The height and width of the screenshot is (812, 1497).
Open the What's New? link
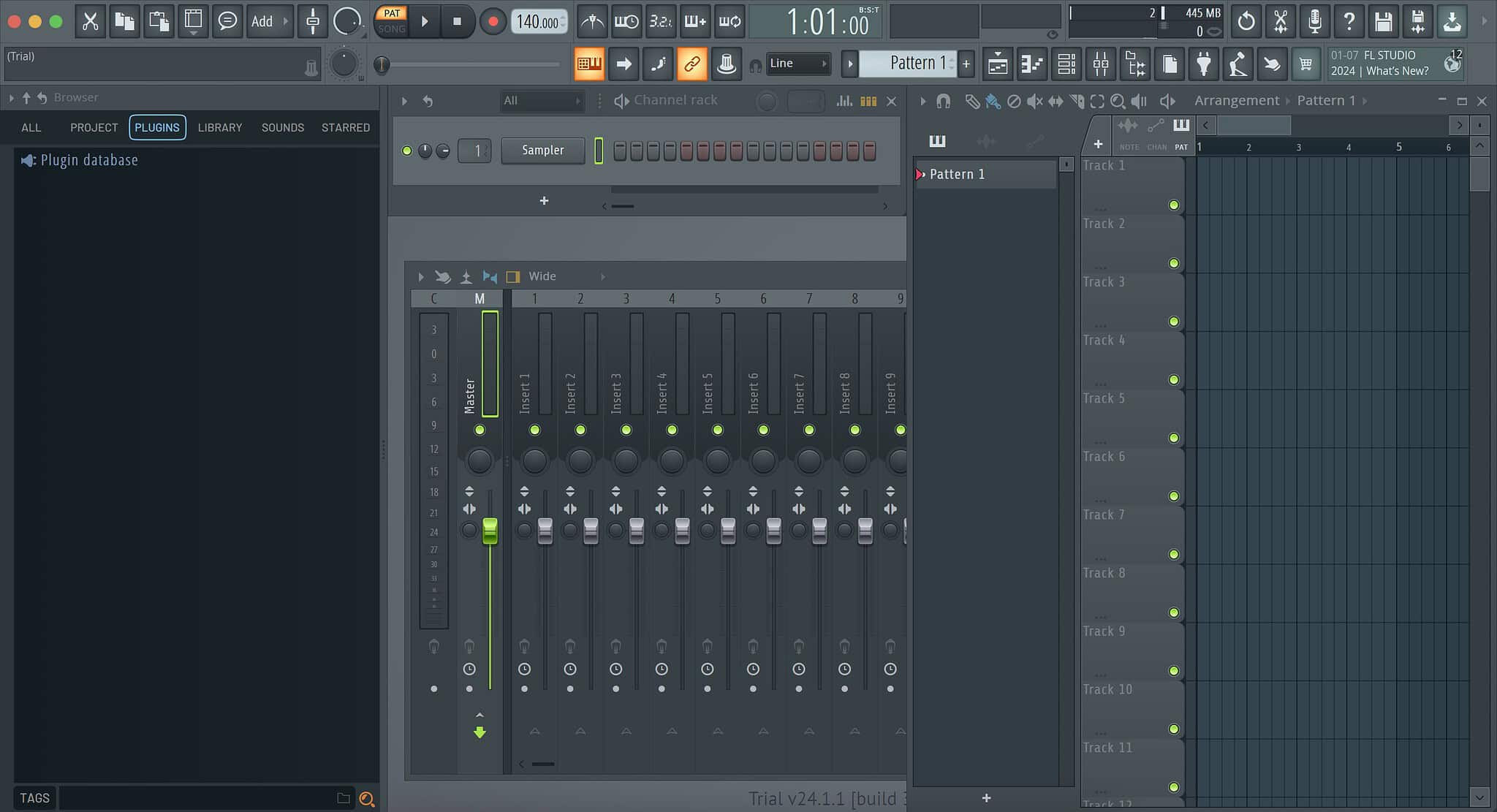coord(1396,70)
